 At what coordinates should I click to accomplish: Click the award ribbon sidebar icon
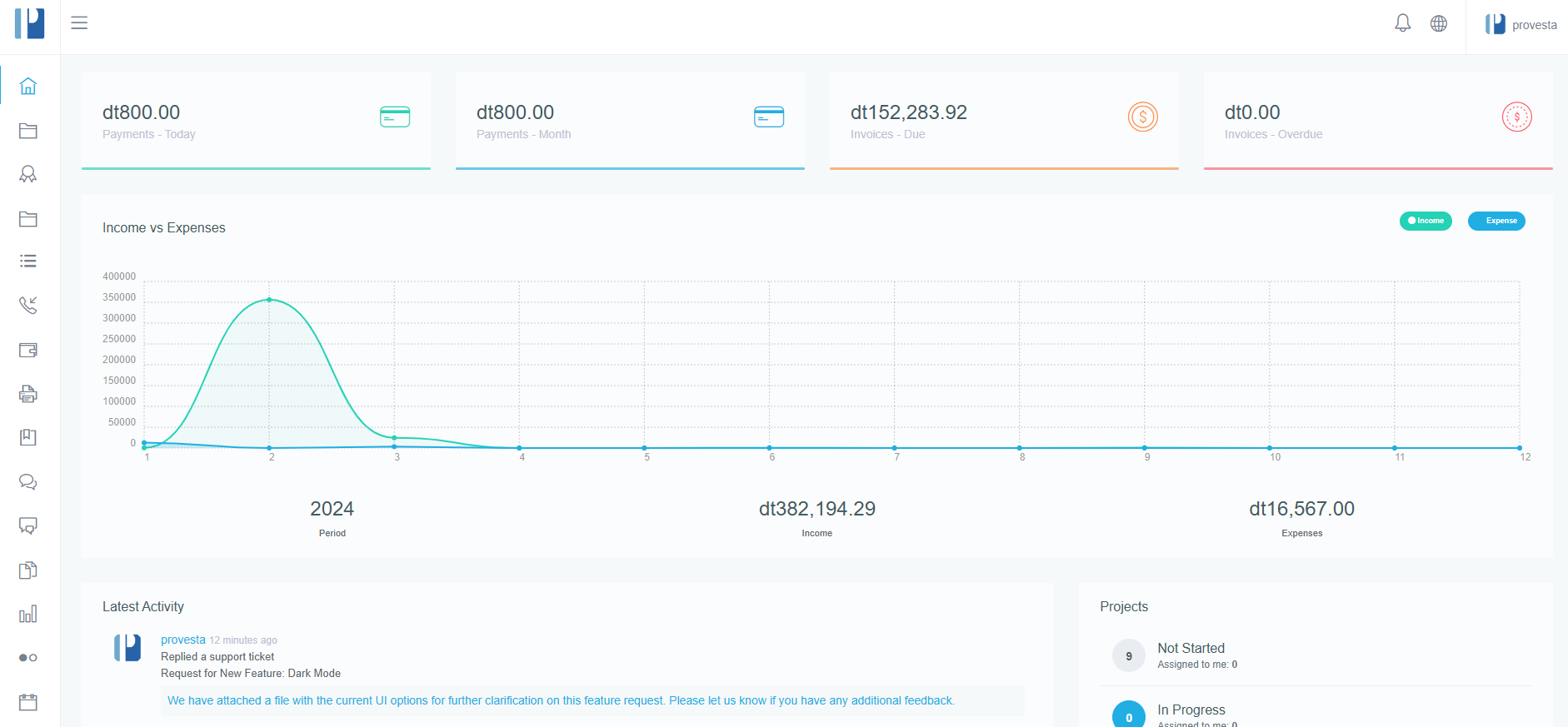pos(28,174)
